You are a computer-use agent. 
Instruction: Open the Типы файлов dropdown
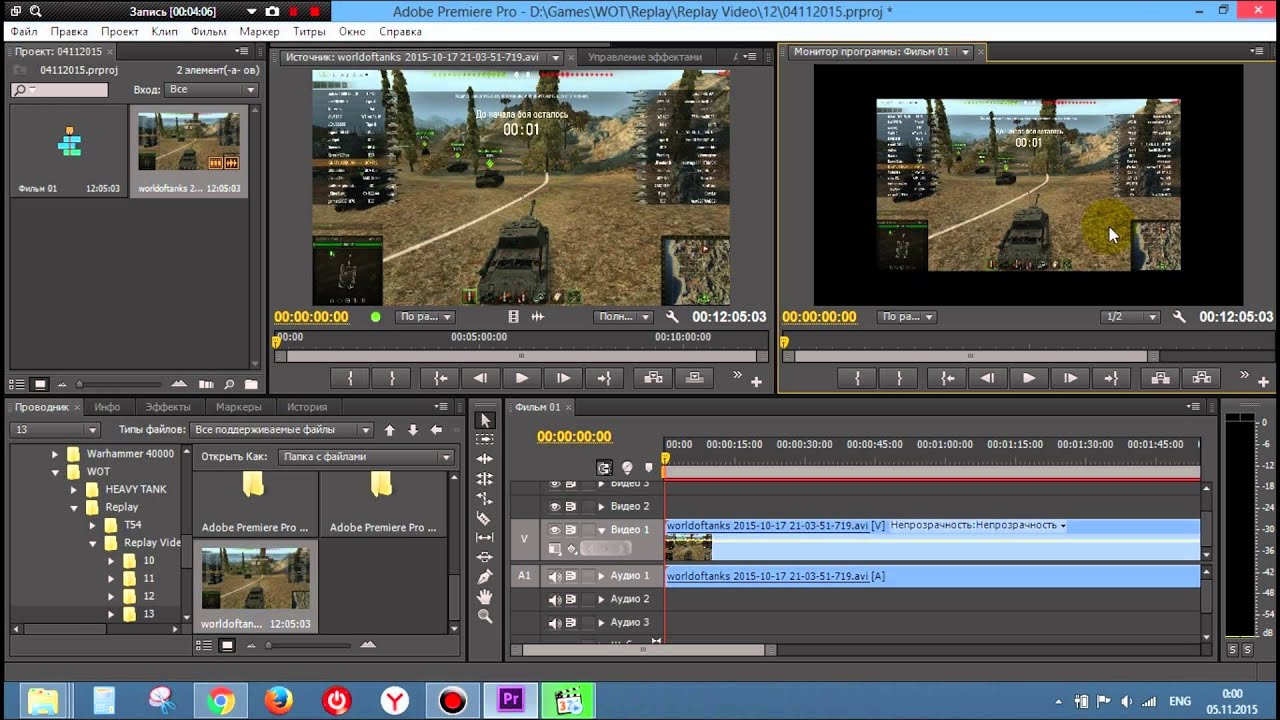[x=282, y=430]
